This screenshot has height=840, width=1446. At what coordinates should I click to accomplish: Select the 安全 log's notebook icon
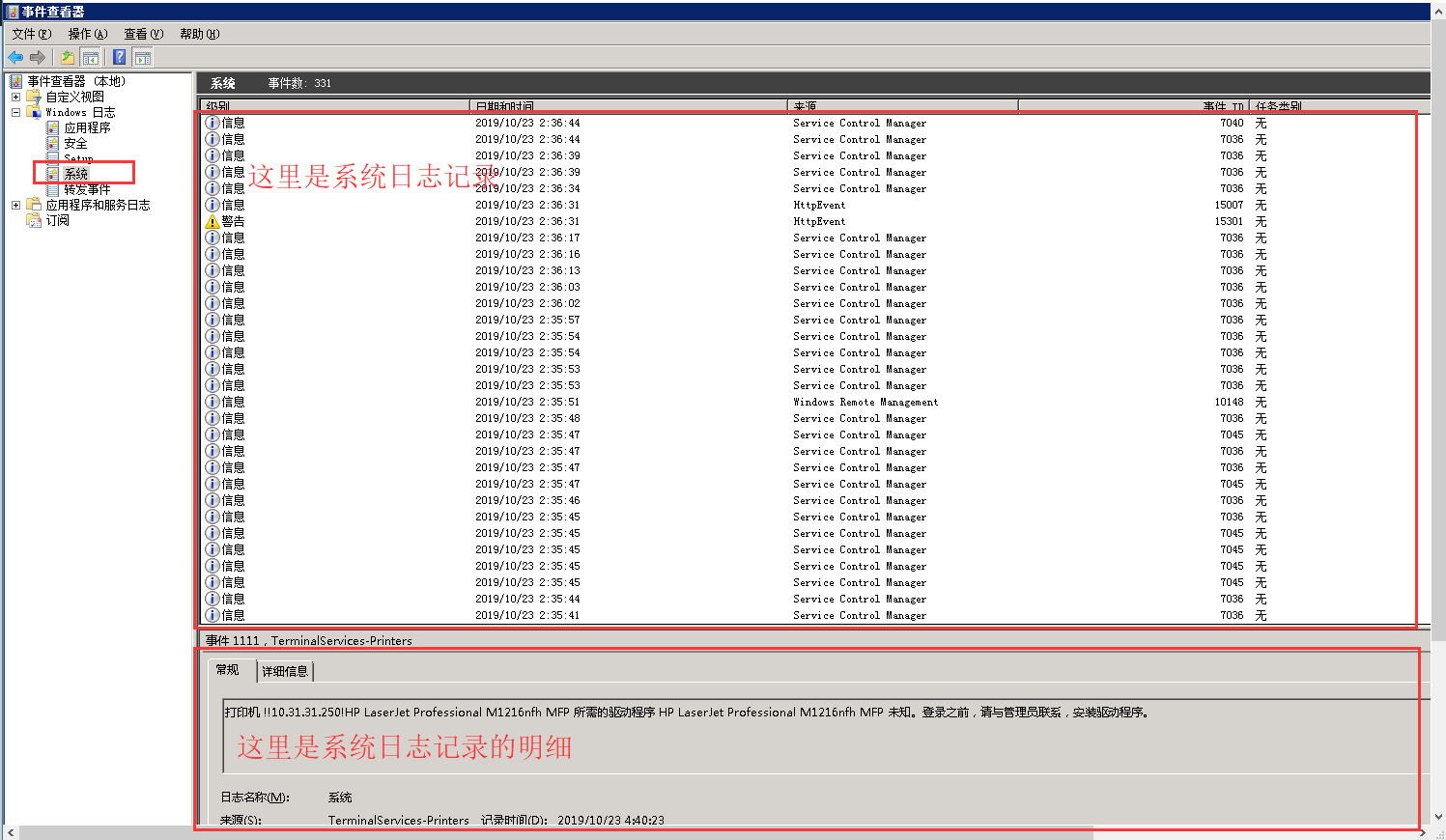coord(53,143)
